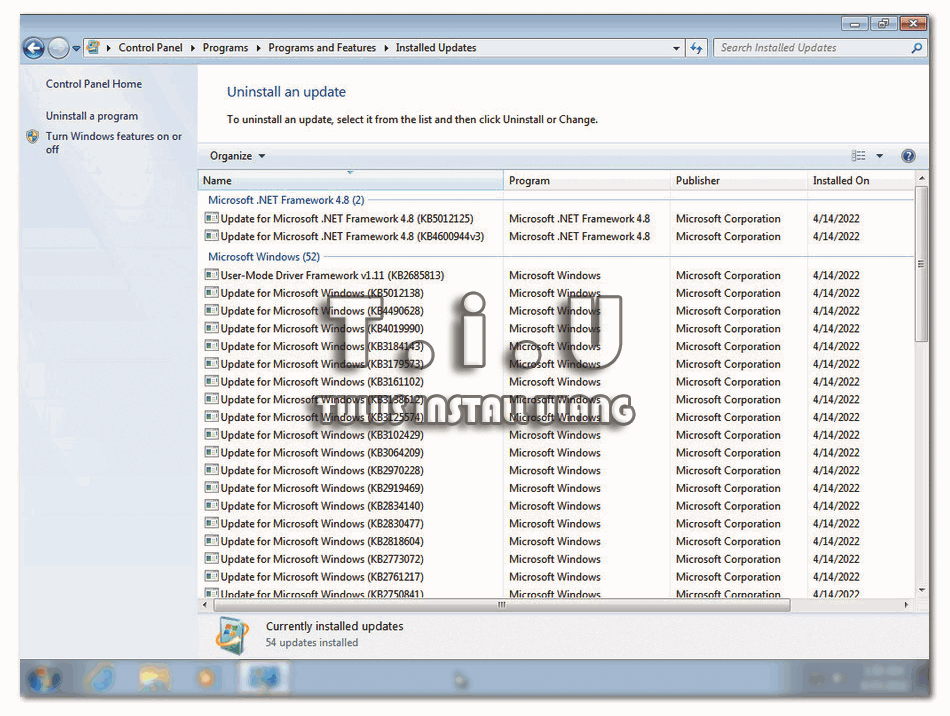Expand arrow after Control Panel breadcrumb
Screen dimensions: 950x716
point(193,48)
